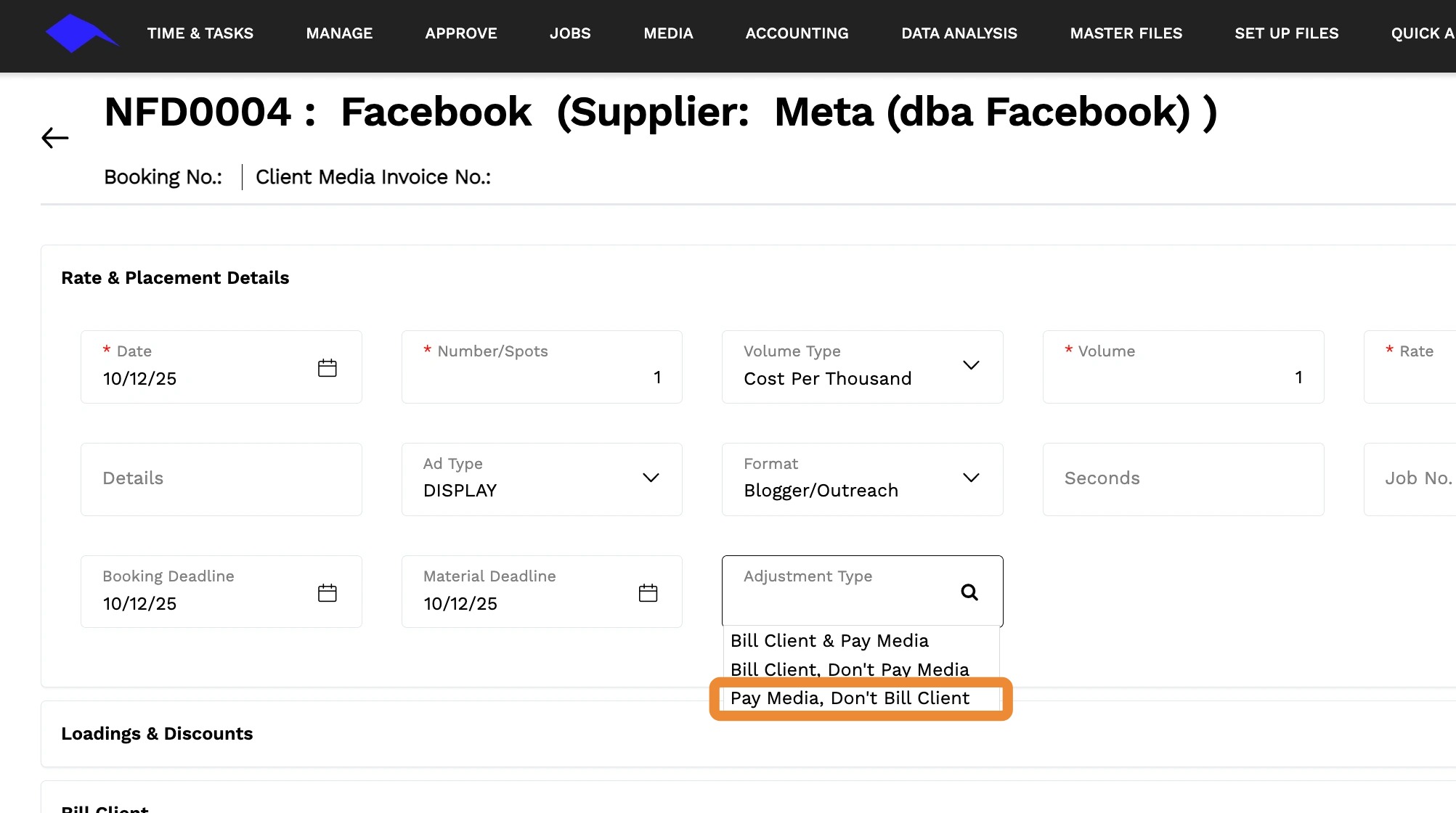Choose Bill Client, Don't Pay Media option
Image resolution: width=1456 pixels, height=813 pixels.
850,669
